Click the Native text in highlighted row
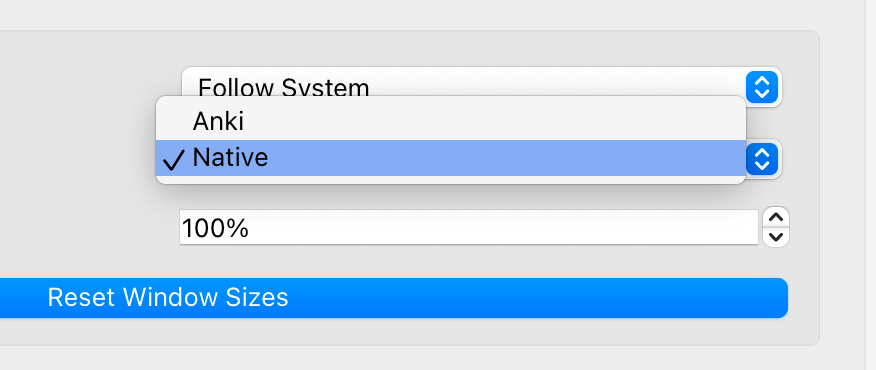876x370 pixels. coord(230,158)
